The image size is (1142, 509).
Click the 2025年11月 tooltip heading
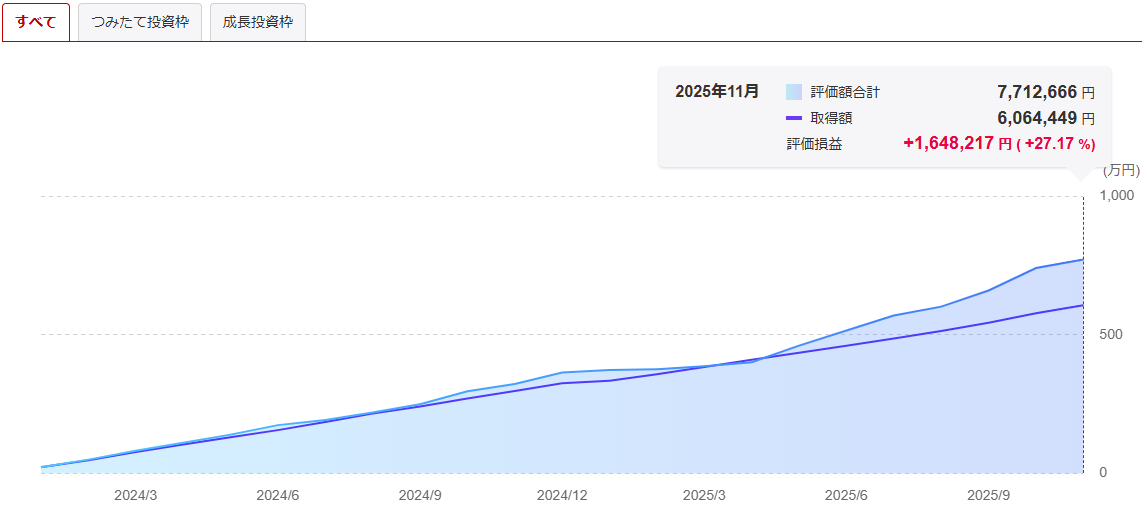click(717, 92)
